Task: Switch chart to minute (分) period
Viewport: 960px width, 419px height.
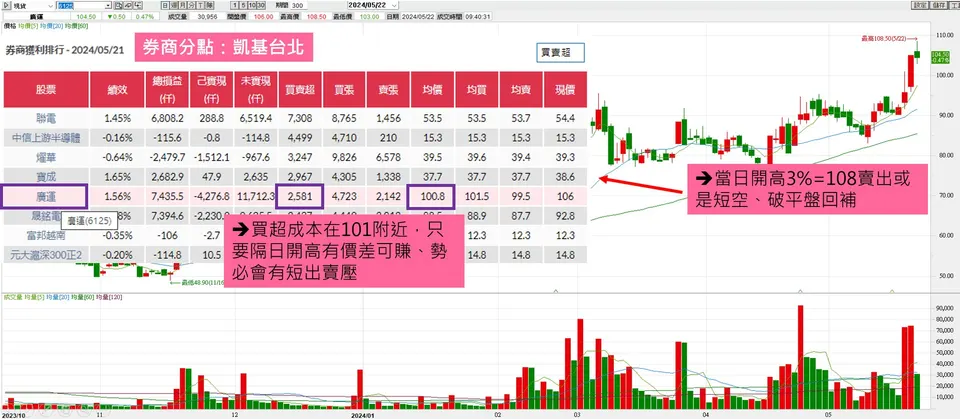Action: (x=191, y=6)
